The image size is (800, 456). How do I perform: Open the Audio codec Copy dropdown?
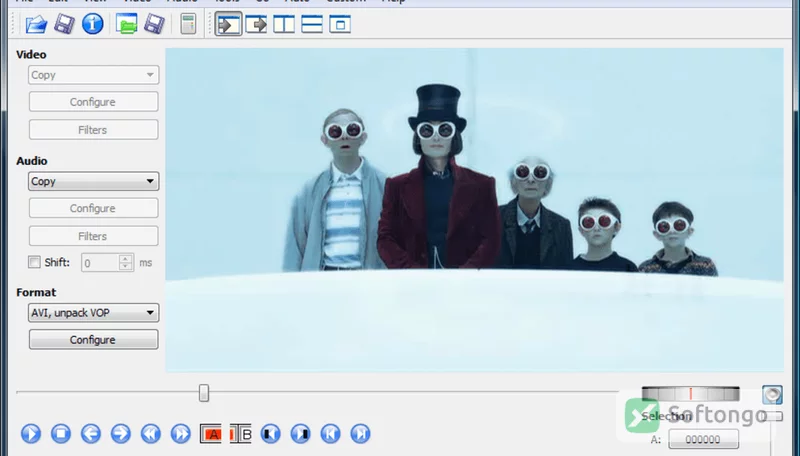tap(93, 181)
